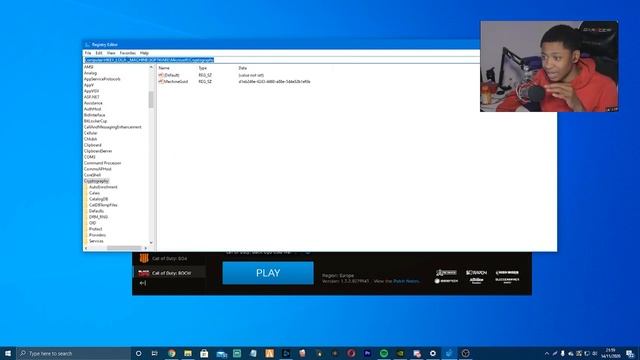Select the BidInterface registry key
The image size is (640, 360).
pyautogui.click(x=94, y=115)
